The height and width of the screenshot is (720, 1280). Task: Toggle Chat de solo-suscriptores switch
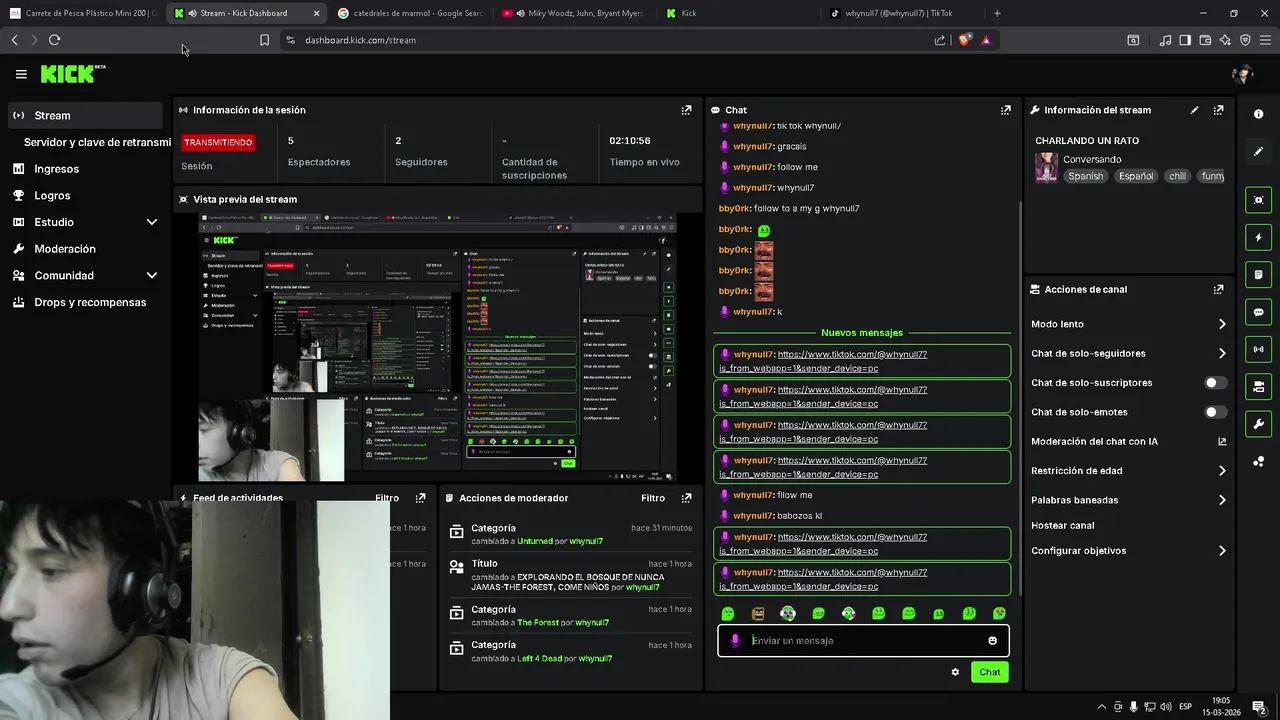click(1216, 383)
